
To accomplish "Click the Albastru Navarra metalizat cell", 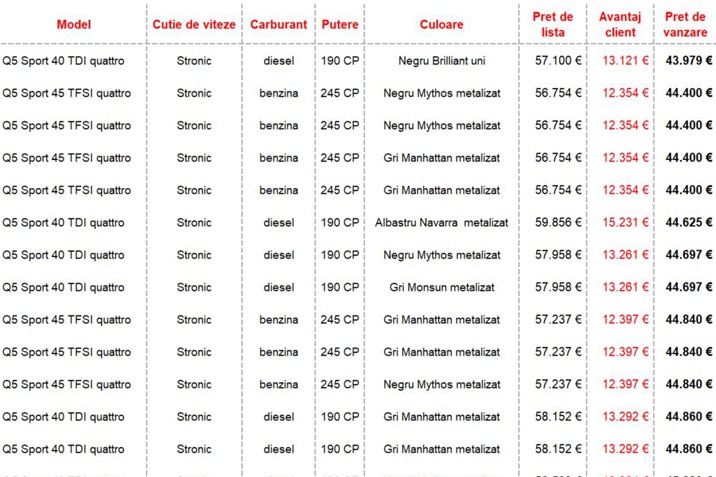I will (442, 223).
